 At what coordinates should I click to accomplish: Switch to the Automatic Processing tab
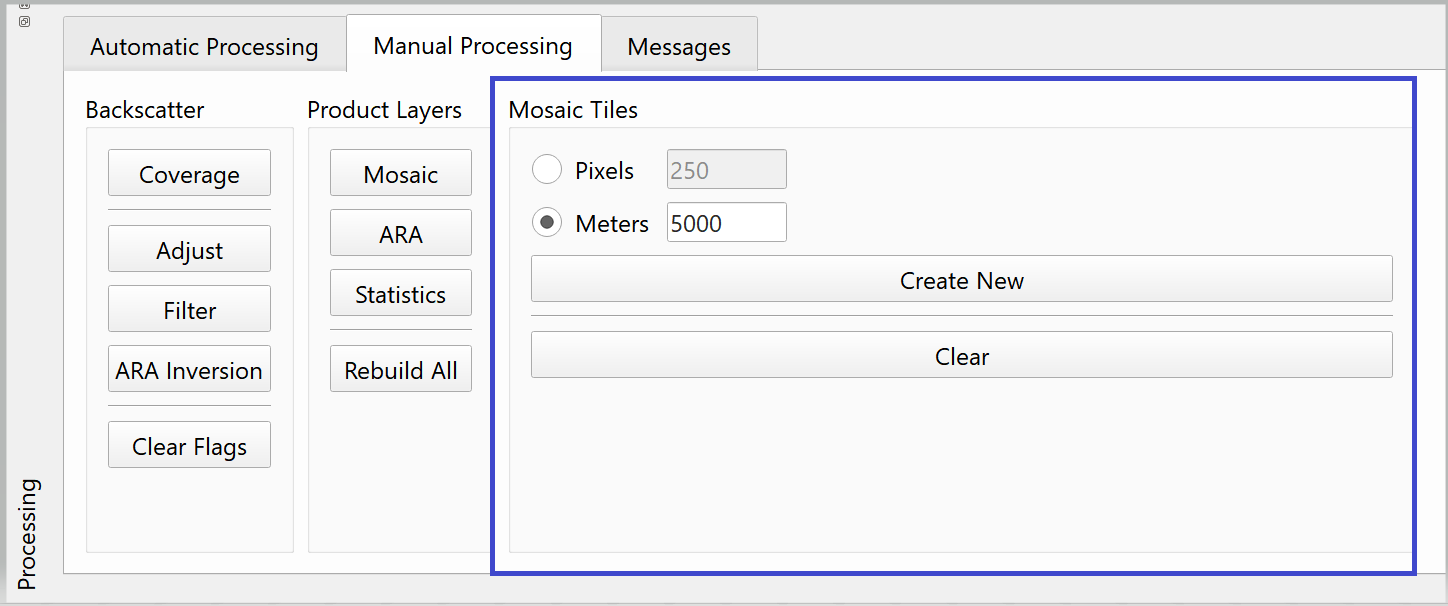(x=204, y=47)
